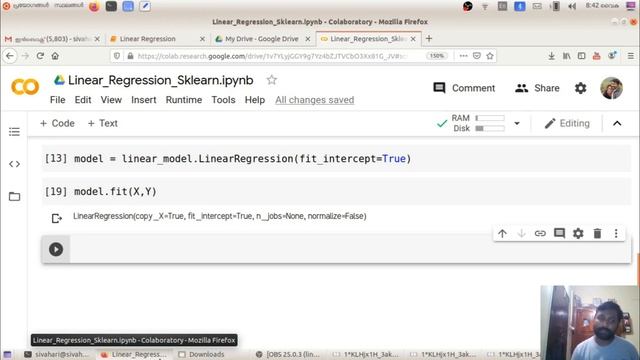
Task: Click the model.fit(X,Y) code line
Action: pos(116,192)
